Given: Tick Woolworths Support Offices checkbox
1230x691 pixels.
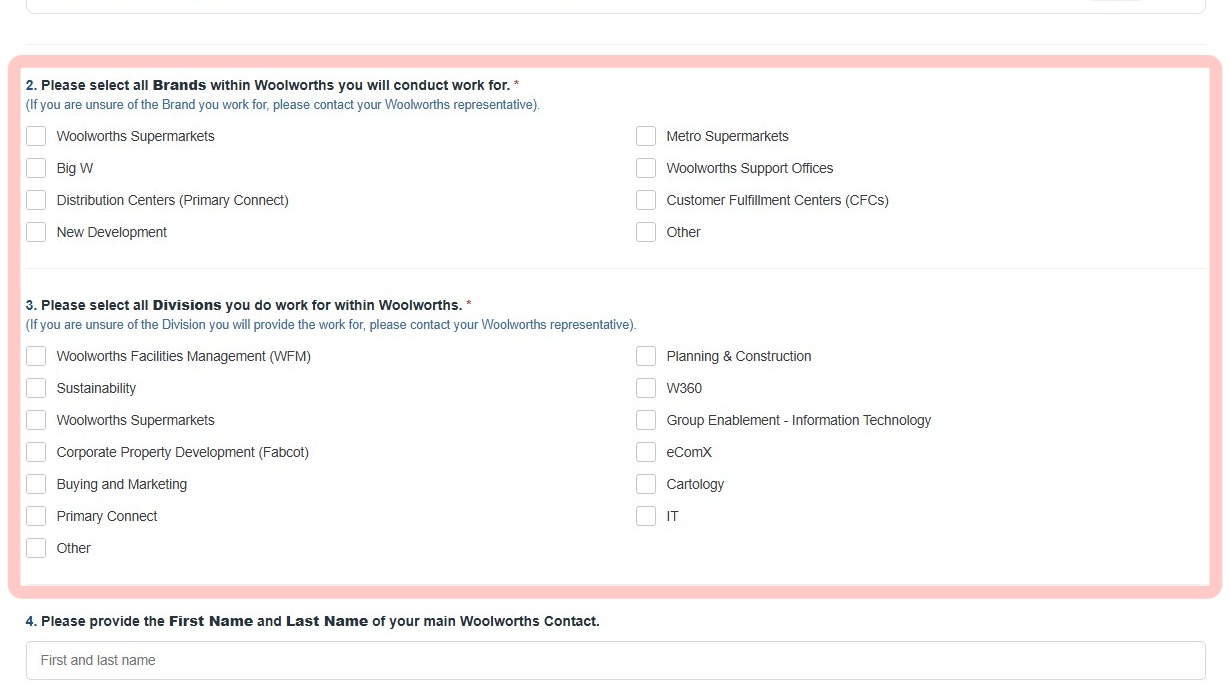Looking at the screenshot, I should pyautogui.click(x=646, y=168).
